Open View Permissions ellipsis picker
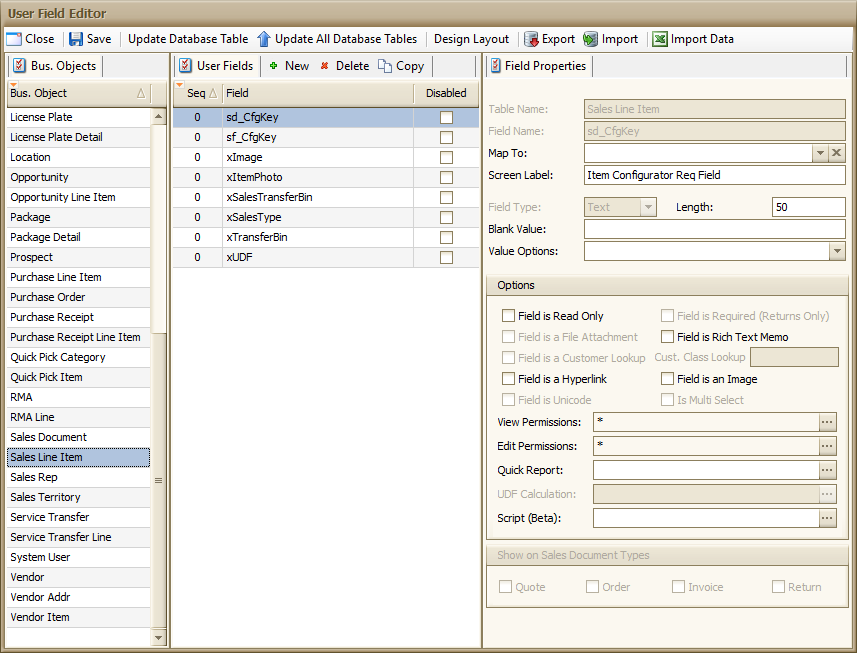This screenshot has width=857, height=653. click(827, 422)
